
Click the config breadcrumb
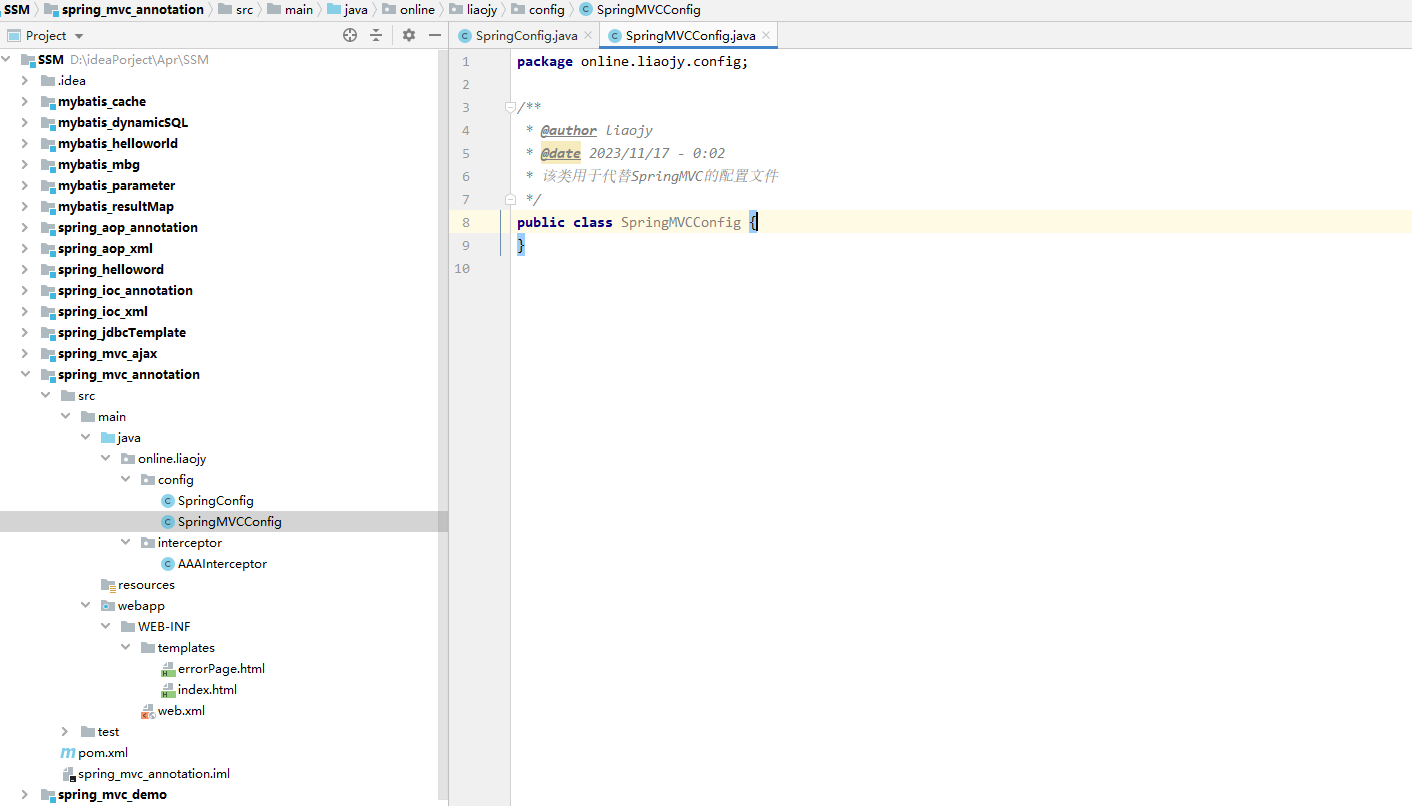coord(538,9)
